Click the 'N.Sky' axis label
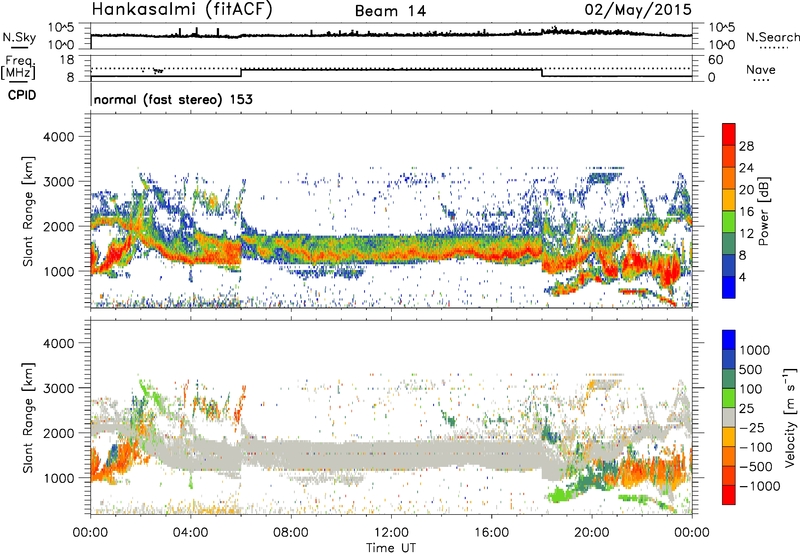 [x=19, y=37]
